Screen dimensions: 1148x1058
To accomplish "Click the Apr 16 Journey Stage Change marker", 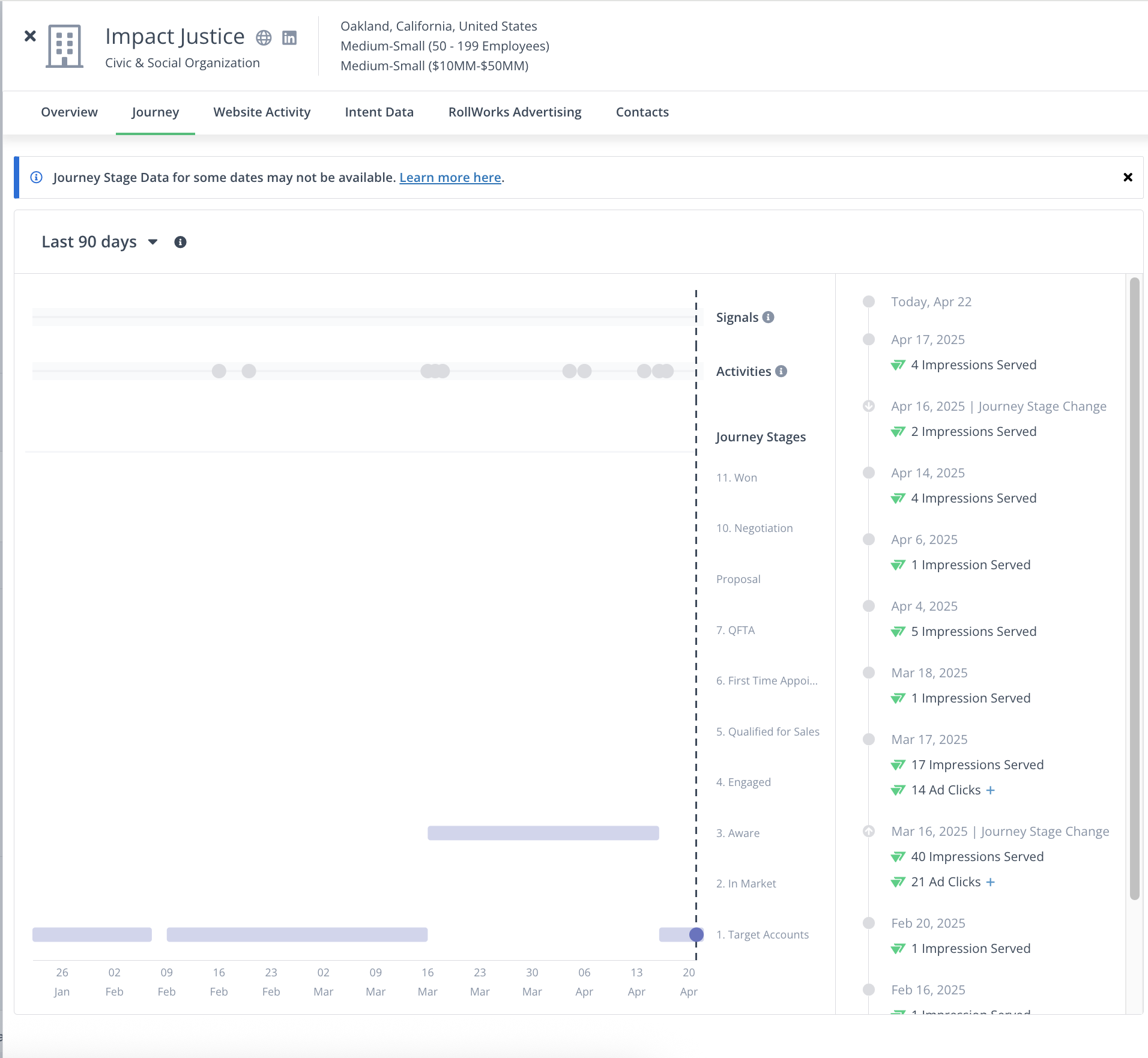I will click(x=869, y=406).
